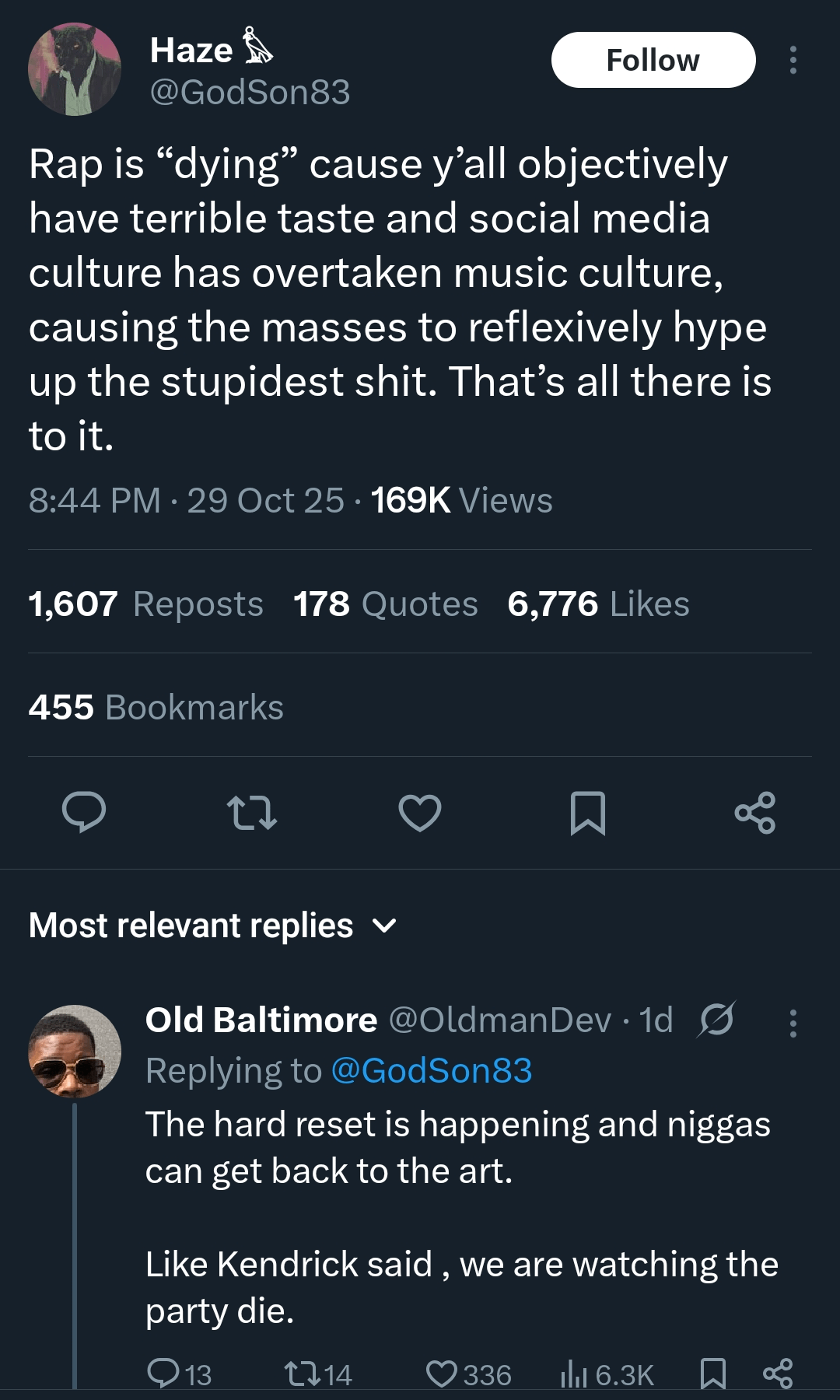Bookmark Haze's main tweet
Screen dimensions: 840x1400
(x=588, y=813)
